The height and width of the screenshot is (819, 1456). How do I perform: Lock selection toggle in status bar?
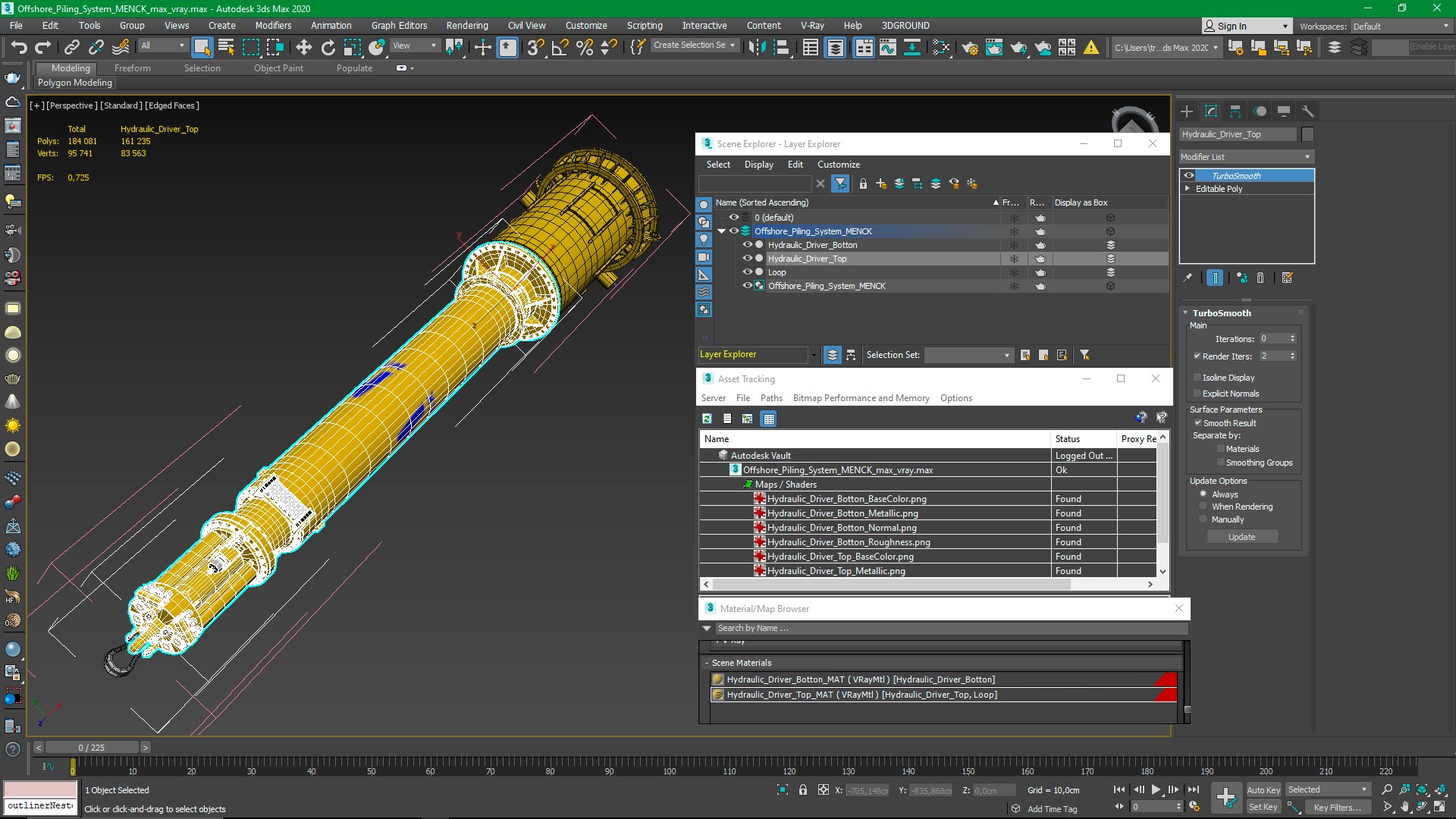coord(803,790)
